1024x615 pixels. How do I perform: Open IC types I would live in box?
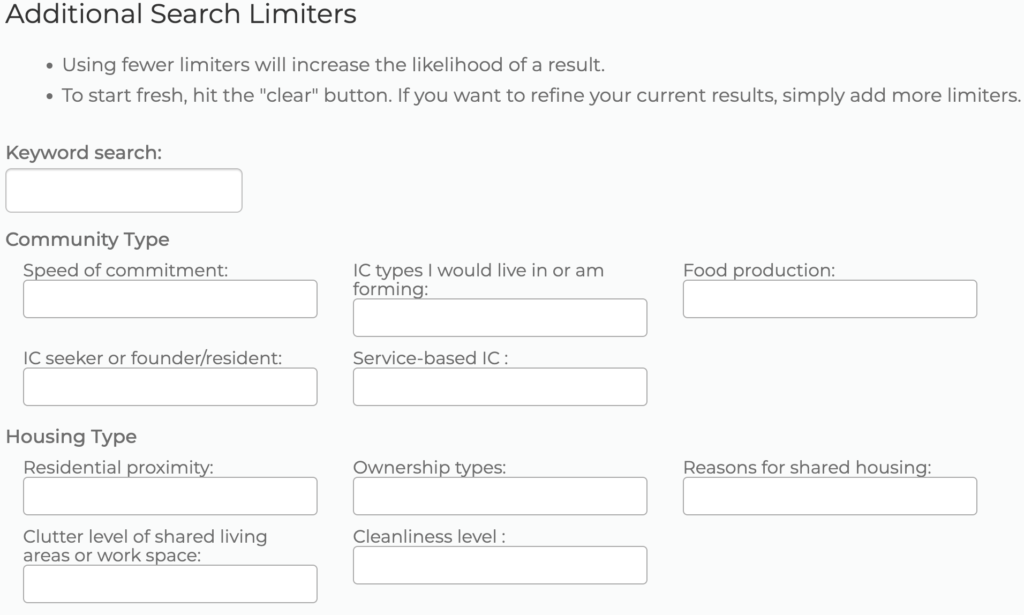[x=500, y=318]
